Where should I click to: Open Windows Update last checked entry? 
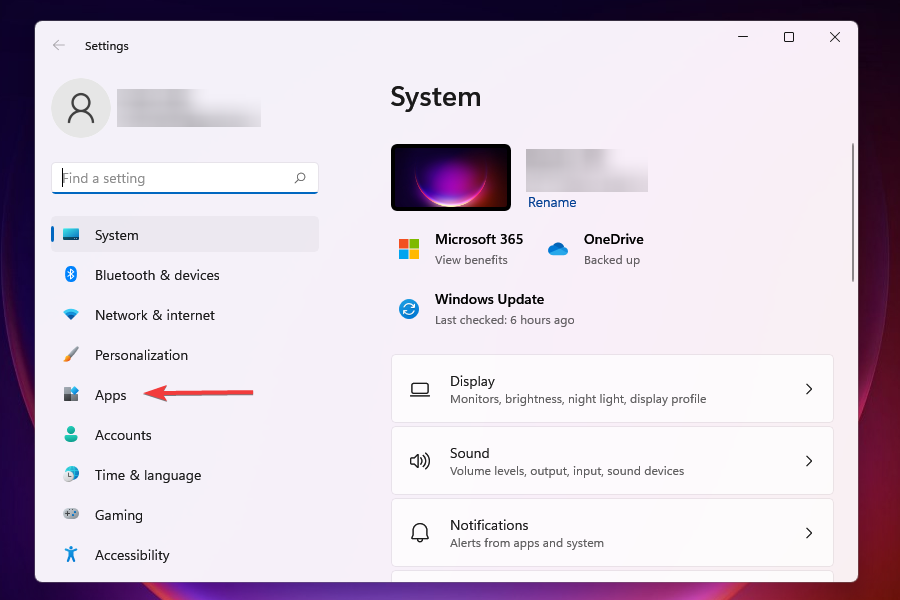point(505,320)
